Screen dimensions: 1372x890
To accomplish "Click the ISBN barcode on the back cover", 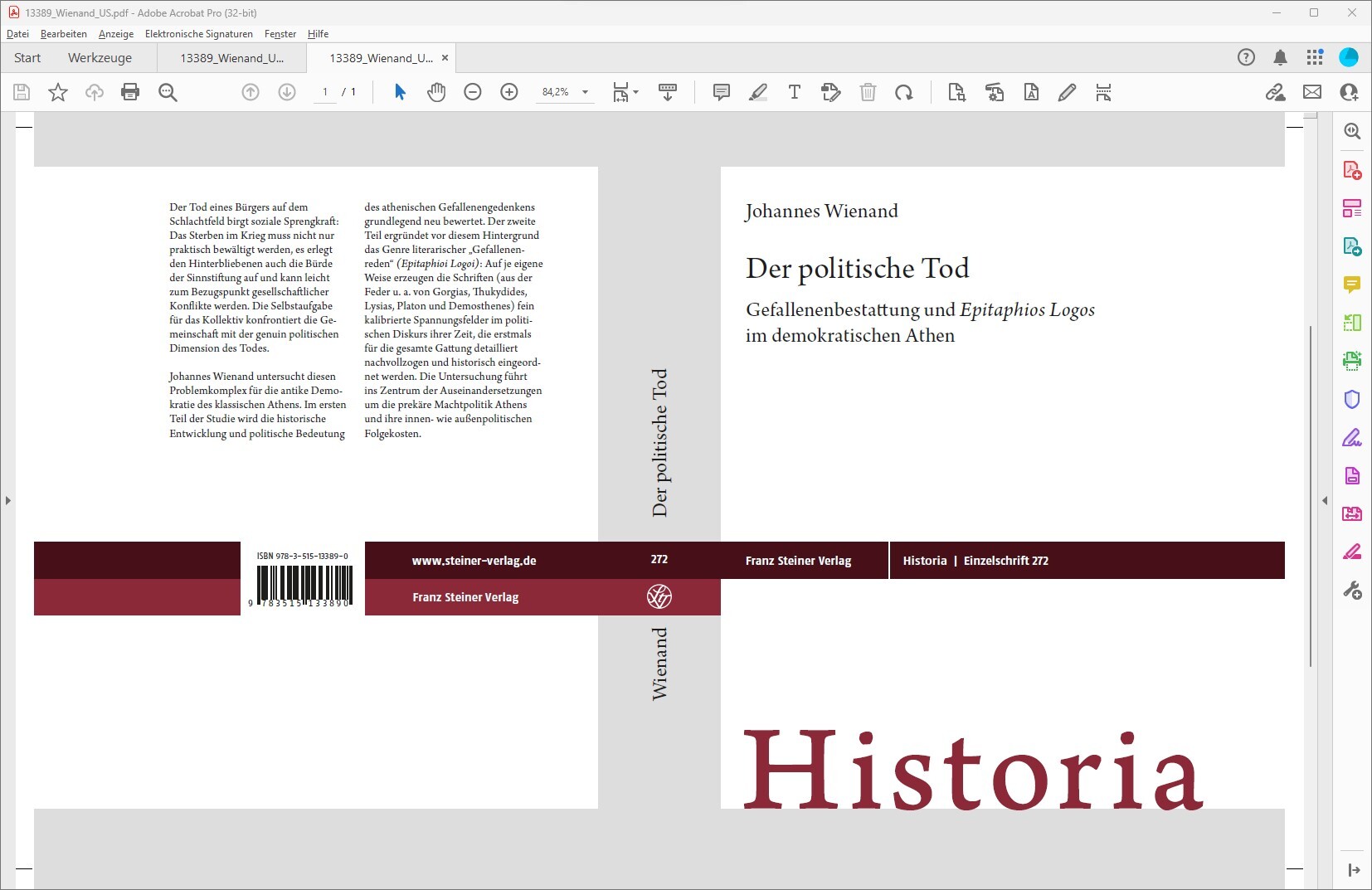I will [303, 586].
